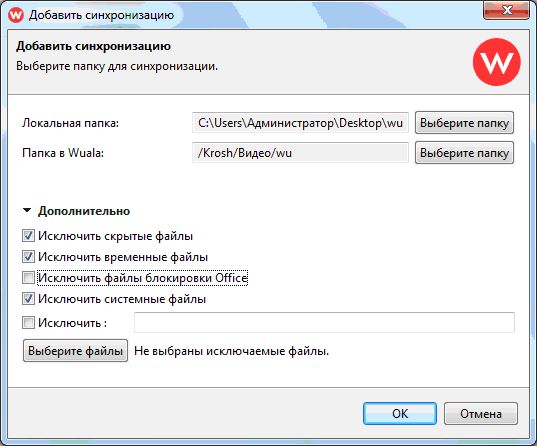Enable 'Исключить файлы блокировки Office' checkbox
The width and height of the screenshot is (537, 446).
point(28,277)
